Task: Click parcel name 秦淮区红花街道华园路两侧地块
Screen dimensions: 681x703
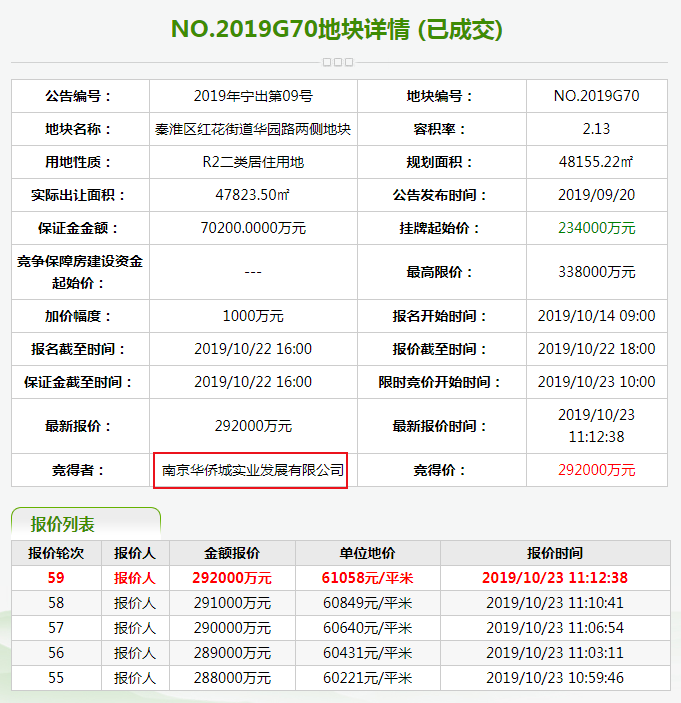Action: [x=253, y=129]
